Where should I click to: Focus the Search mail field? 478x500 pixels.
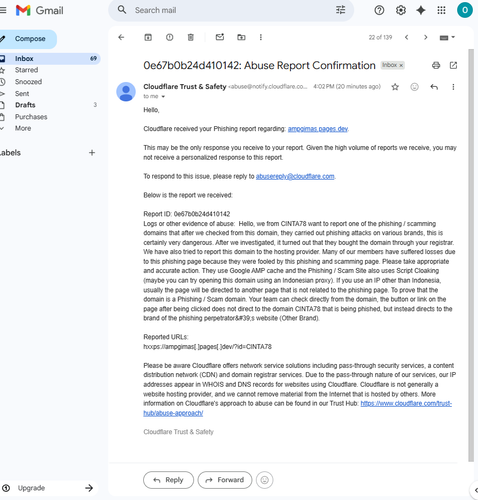pyautogui.click(x=231, y=10)
